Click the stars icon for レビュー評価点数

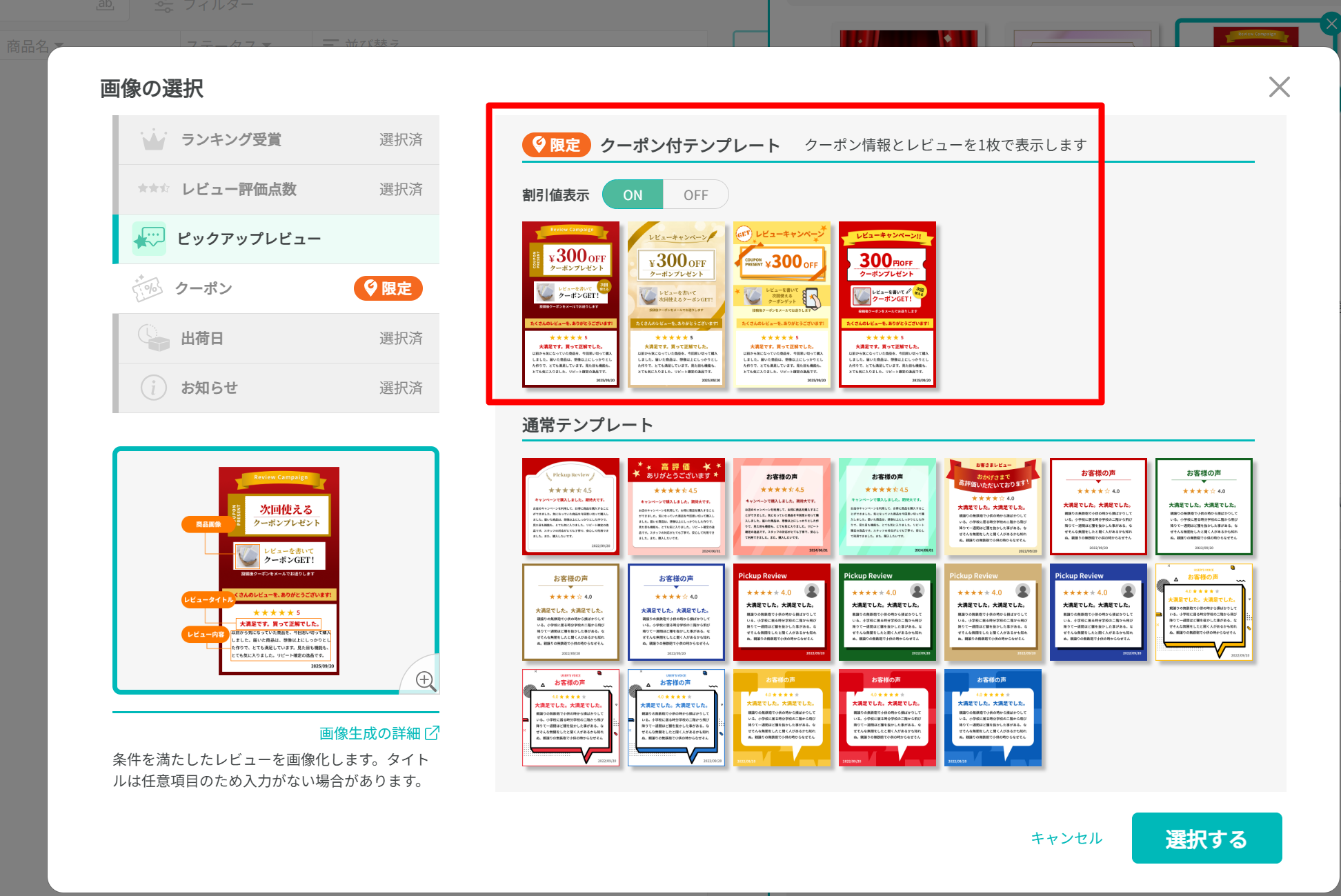click(153, 189)
